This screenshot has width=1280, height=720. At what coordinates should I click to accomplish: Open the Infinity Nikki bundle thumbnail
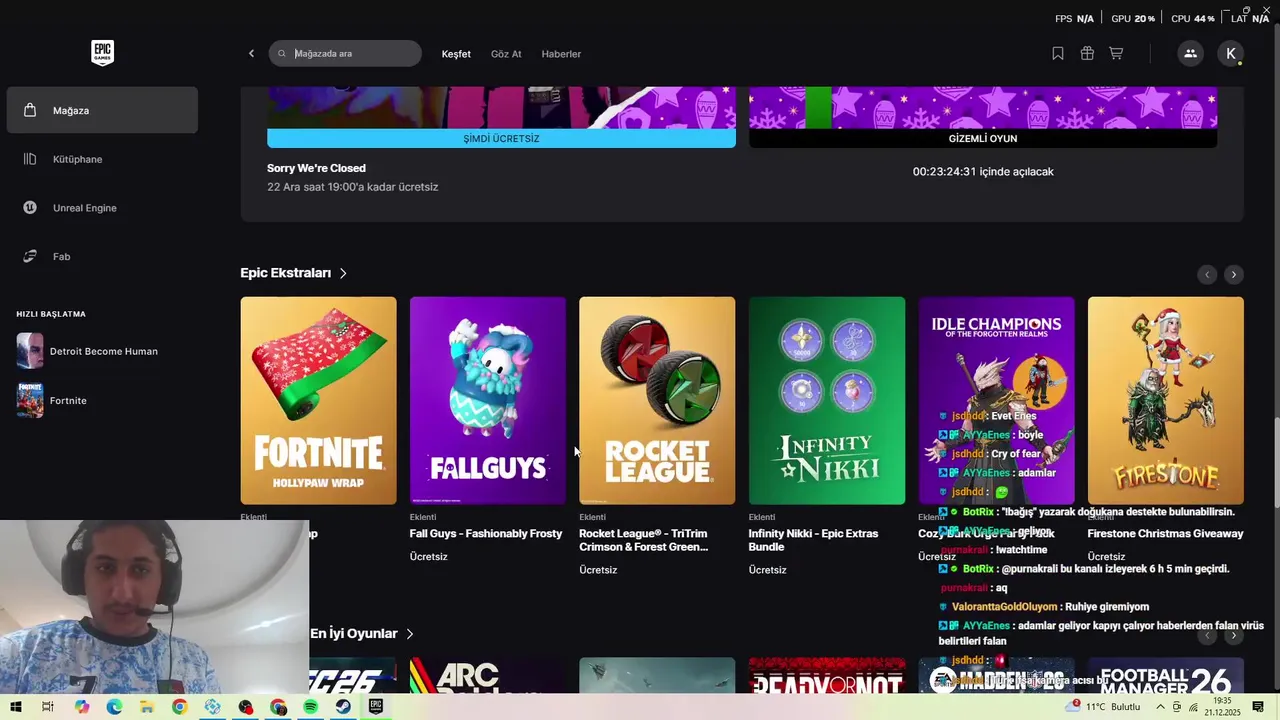[x=827, y=400]
